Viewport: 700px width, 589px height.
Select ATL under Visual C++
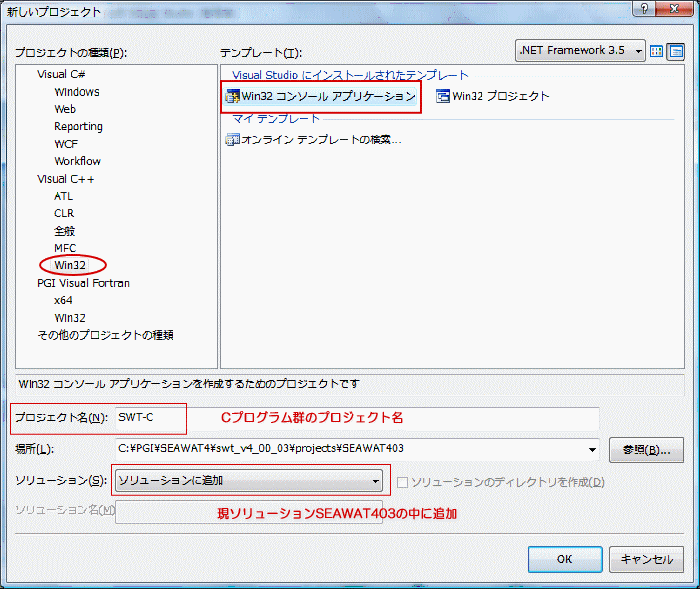pyautogui.click(x=63, y=196)
